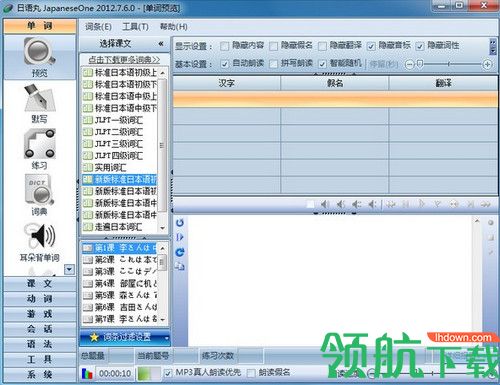The height and width of the screenshot is (385, 500).
Task: Open the 词典 dictionary icon
Action: pyautogui.click(x=39, y=190)
